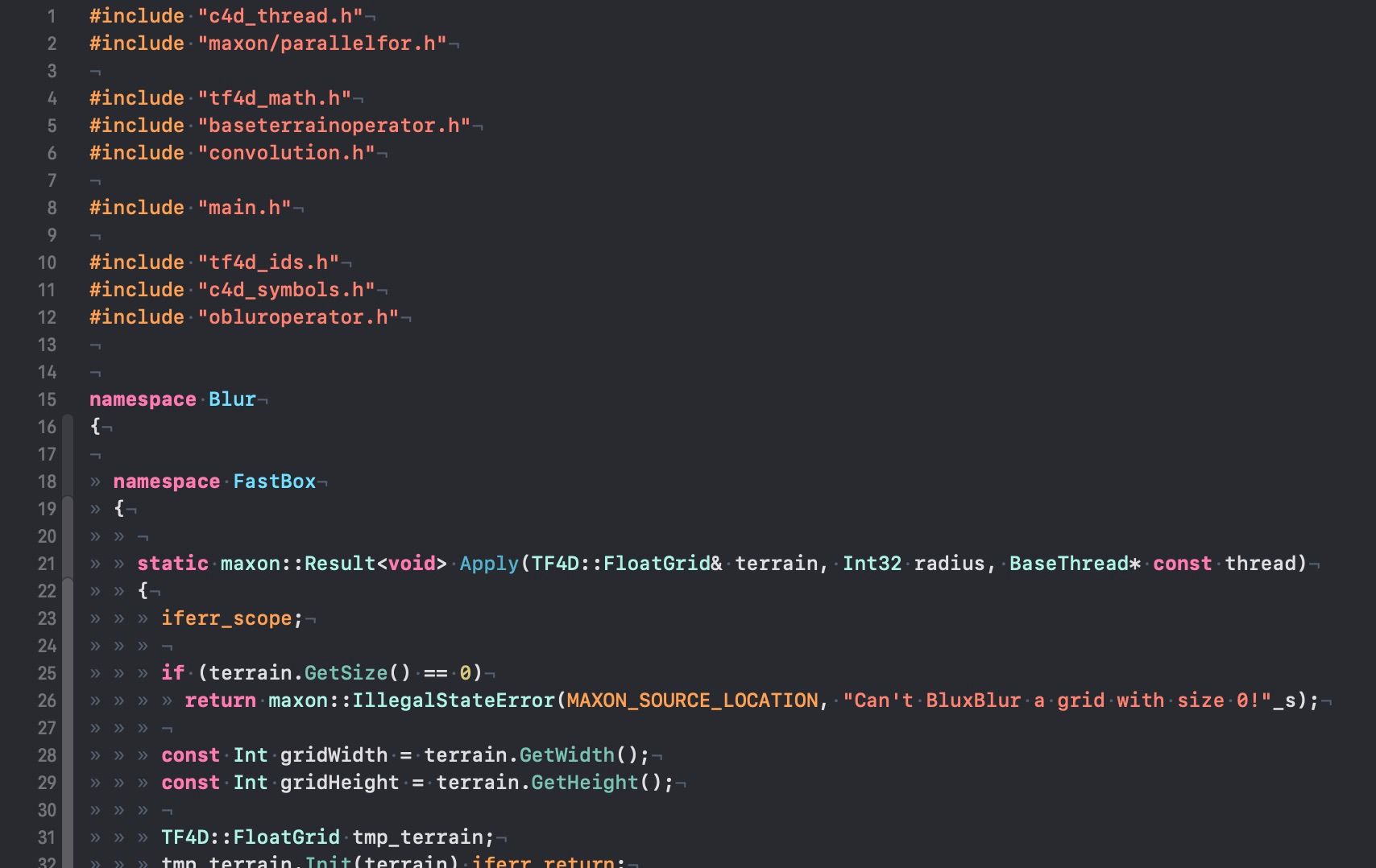The image size is (1376, 868).
Task: Click the iferr_scope statement
Action: [232, 618]
